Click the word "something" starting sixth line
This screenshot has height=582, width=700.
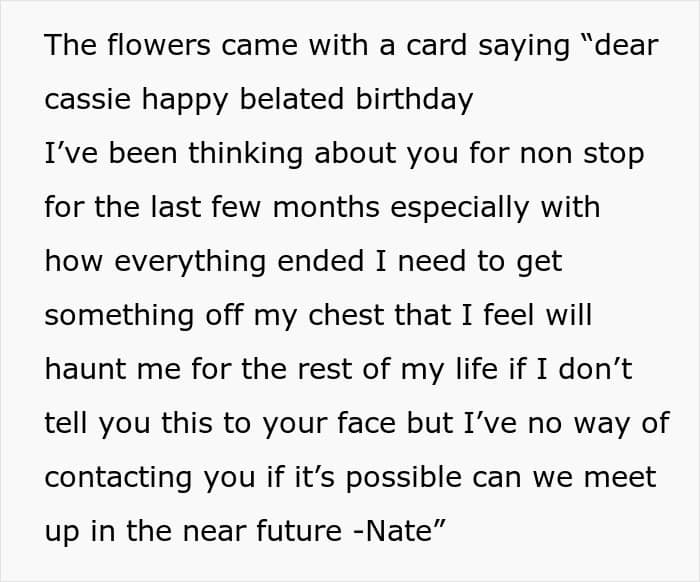coord(119,315)
